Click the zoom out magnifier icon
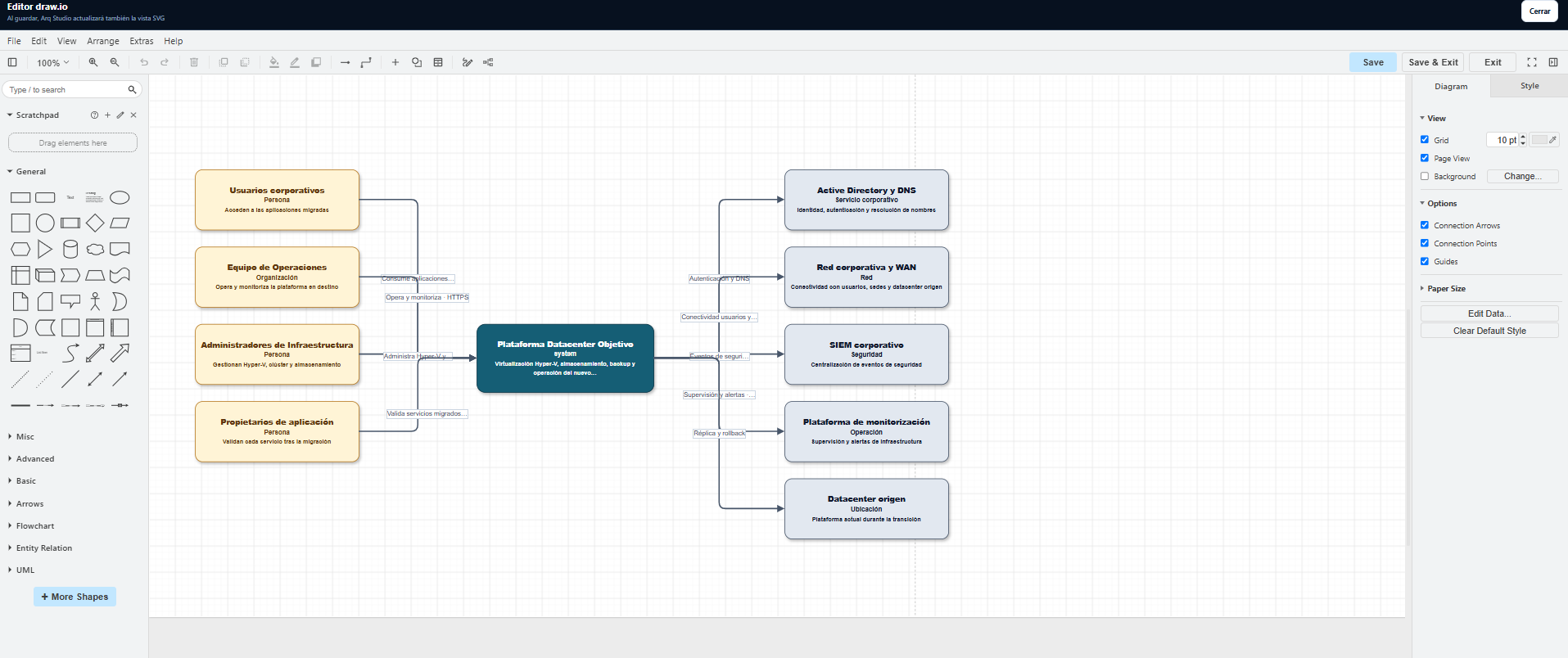1568x658 pixels. coord(115,62)
